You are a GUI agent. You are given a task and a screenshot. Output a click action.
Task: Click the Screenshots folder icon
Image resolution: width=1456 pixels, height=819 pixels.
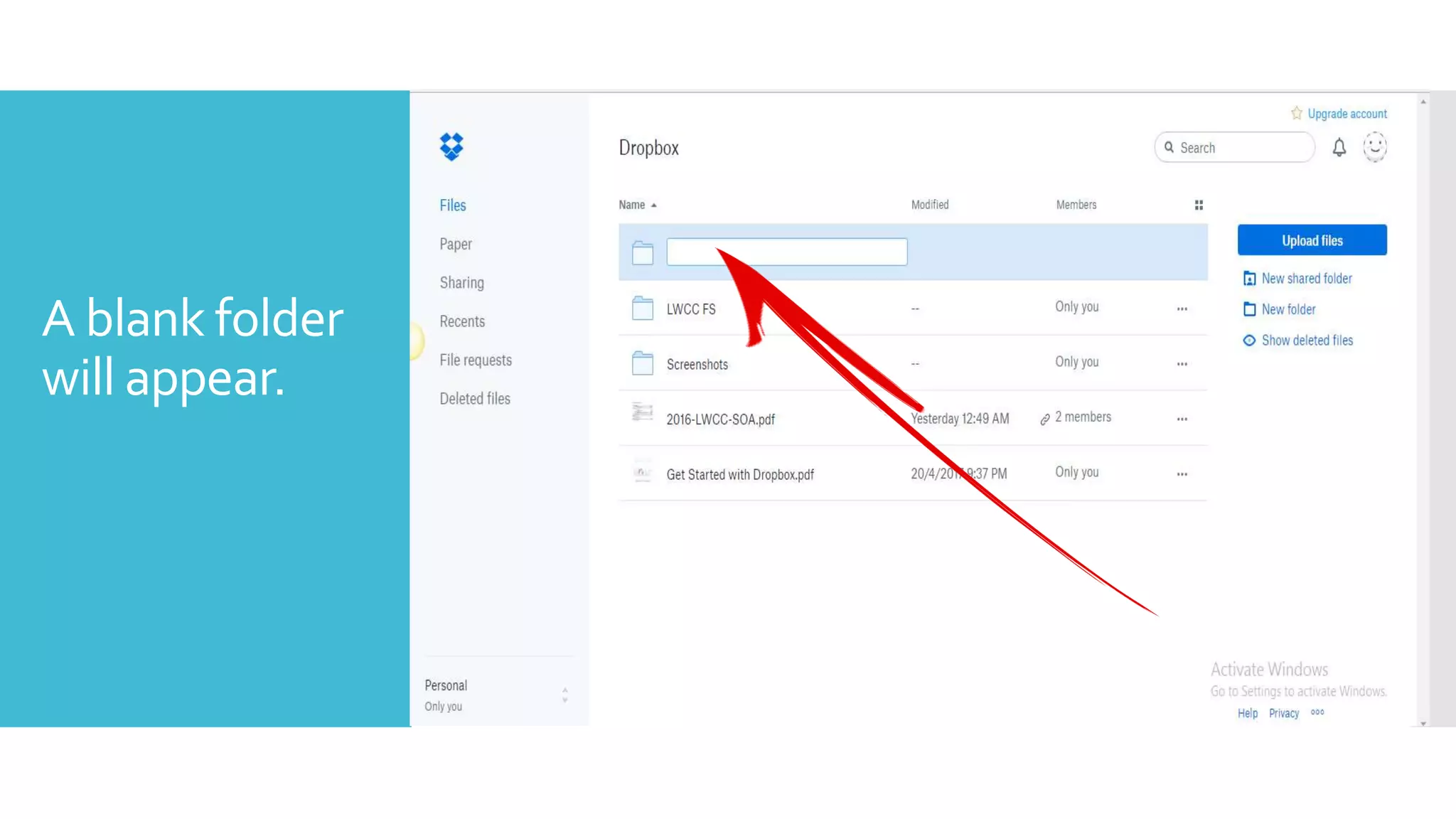tap(642, 363)
